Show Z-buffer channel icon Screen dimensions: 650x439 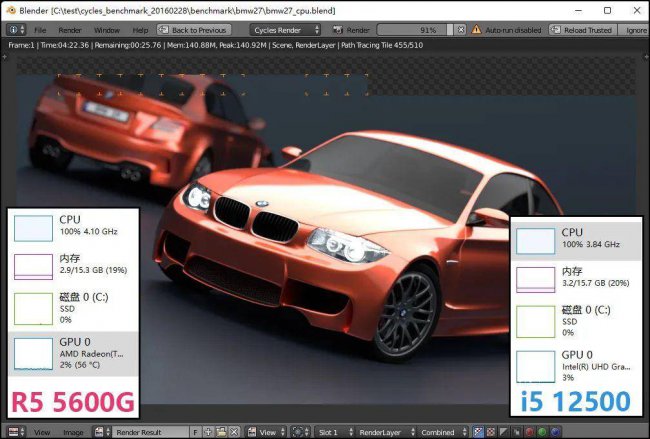point(517,432)
